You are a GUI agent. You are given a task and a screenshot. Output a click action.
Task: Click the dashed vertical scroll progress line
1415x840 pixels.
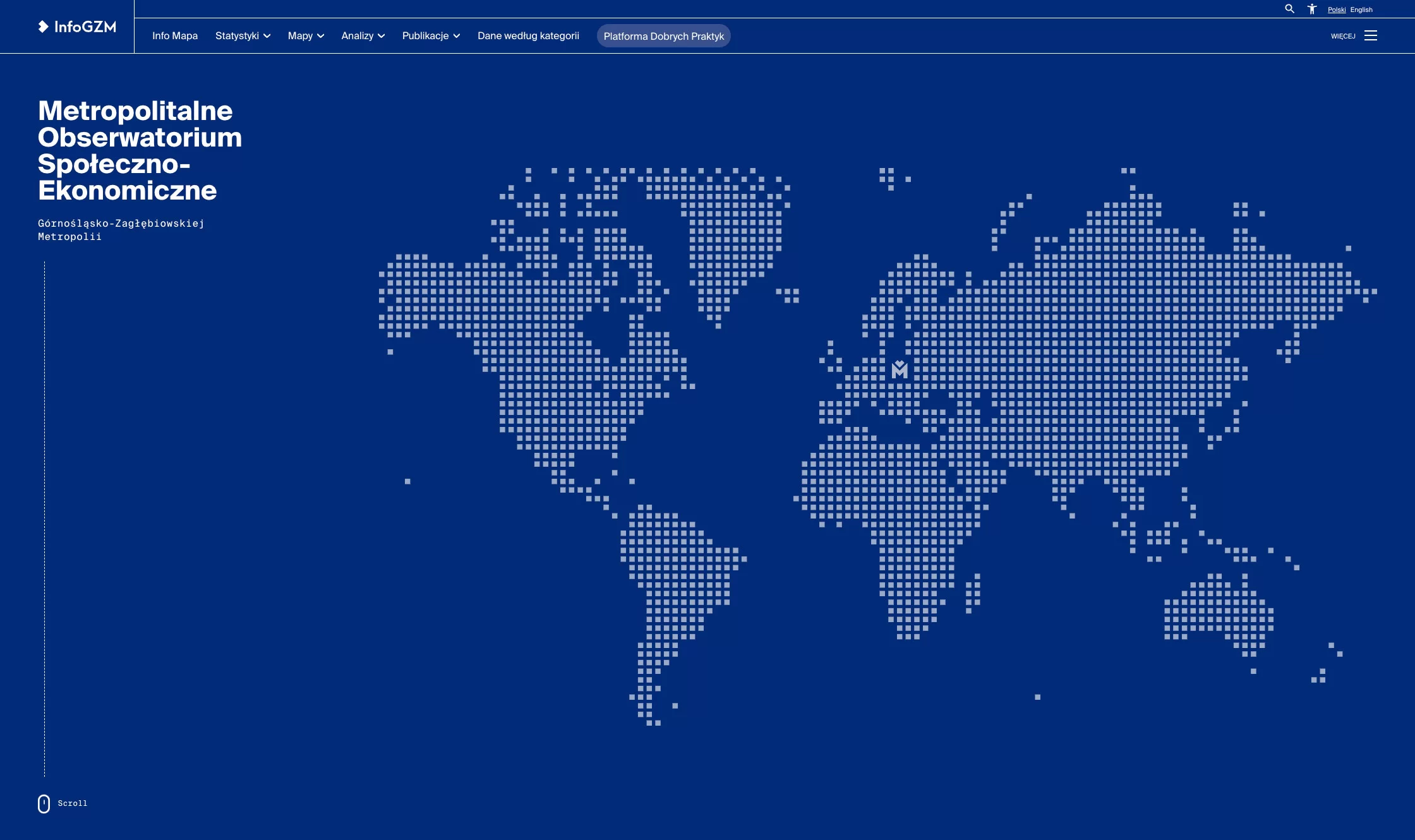(x=44, y=519)
